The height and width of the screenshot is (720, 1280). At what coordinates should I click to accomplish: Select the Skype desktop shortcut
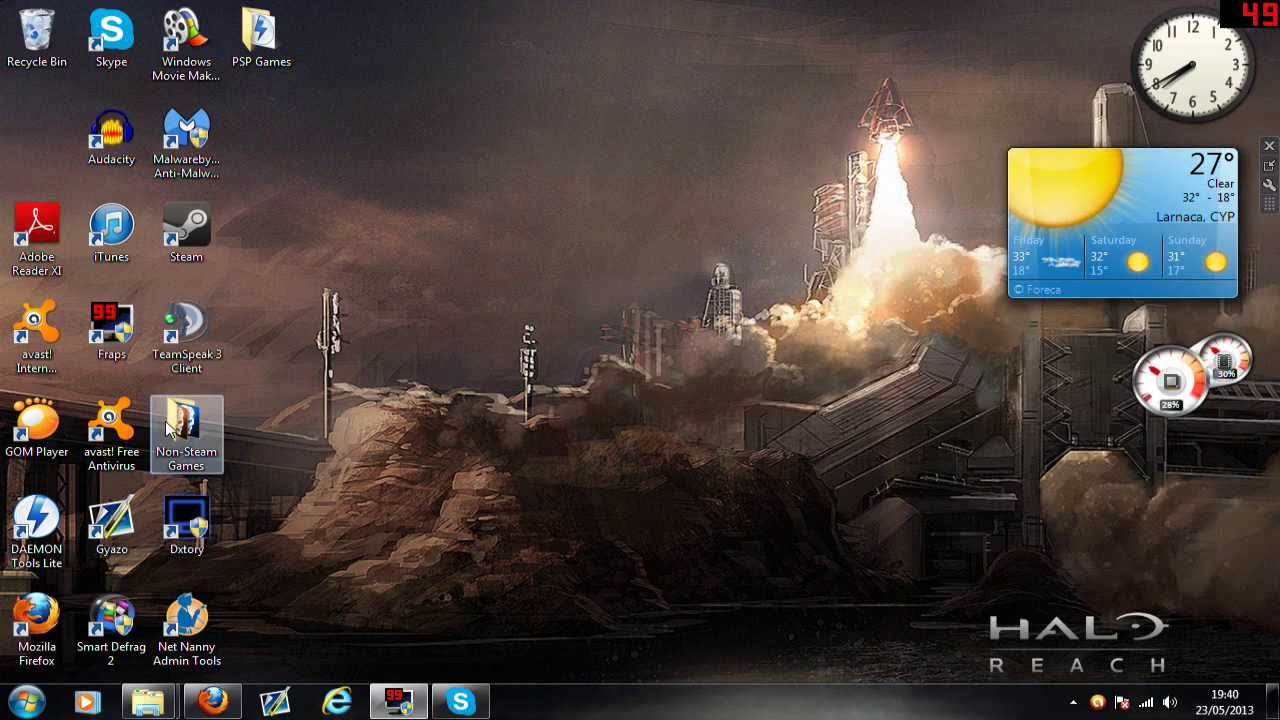tap(111, 40)
